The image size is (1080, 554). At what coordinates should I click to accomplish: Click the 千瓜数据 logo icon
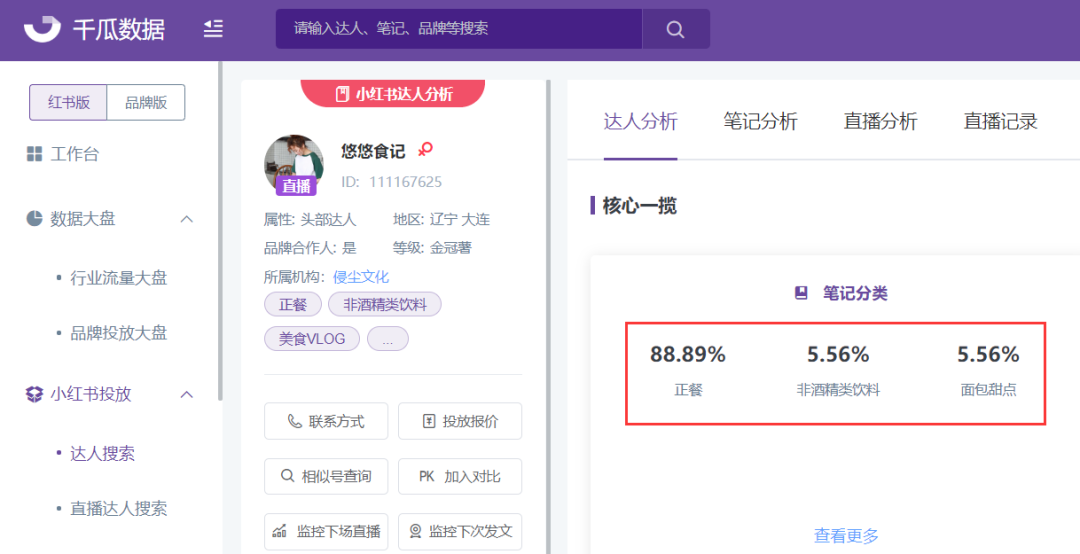42,29
